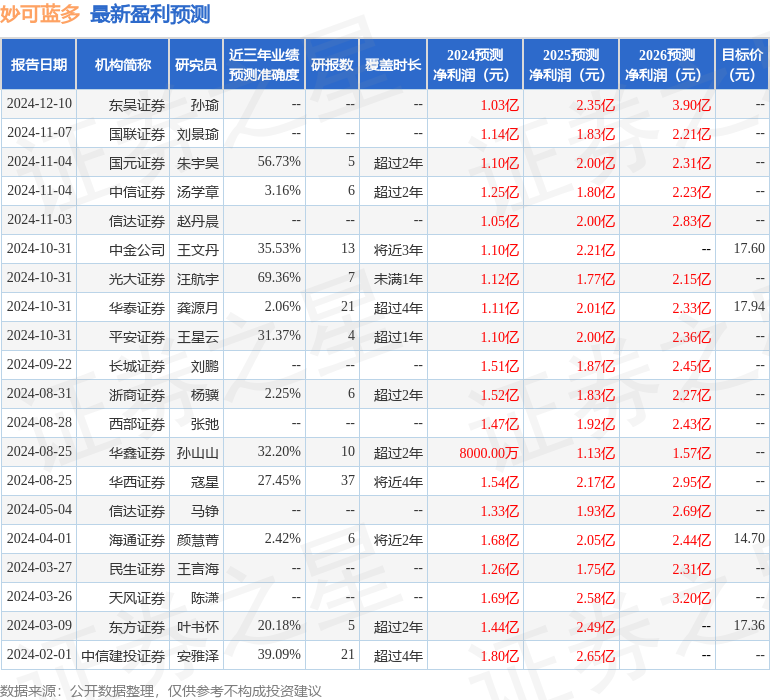
Task: Select the 1.52亿 forecast value
Action: click(x=499, y=395)
